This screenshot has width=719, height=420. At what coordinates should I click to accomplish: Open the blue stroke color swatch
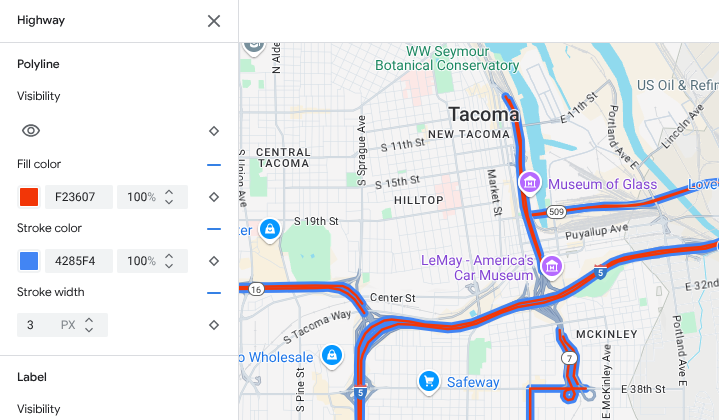click(x=29, y=261)
